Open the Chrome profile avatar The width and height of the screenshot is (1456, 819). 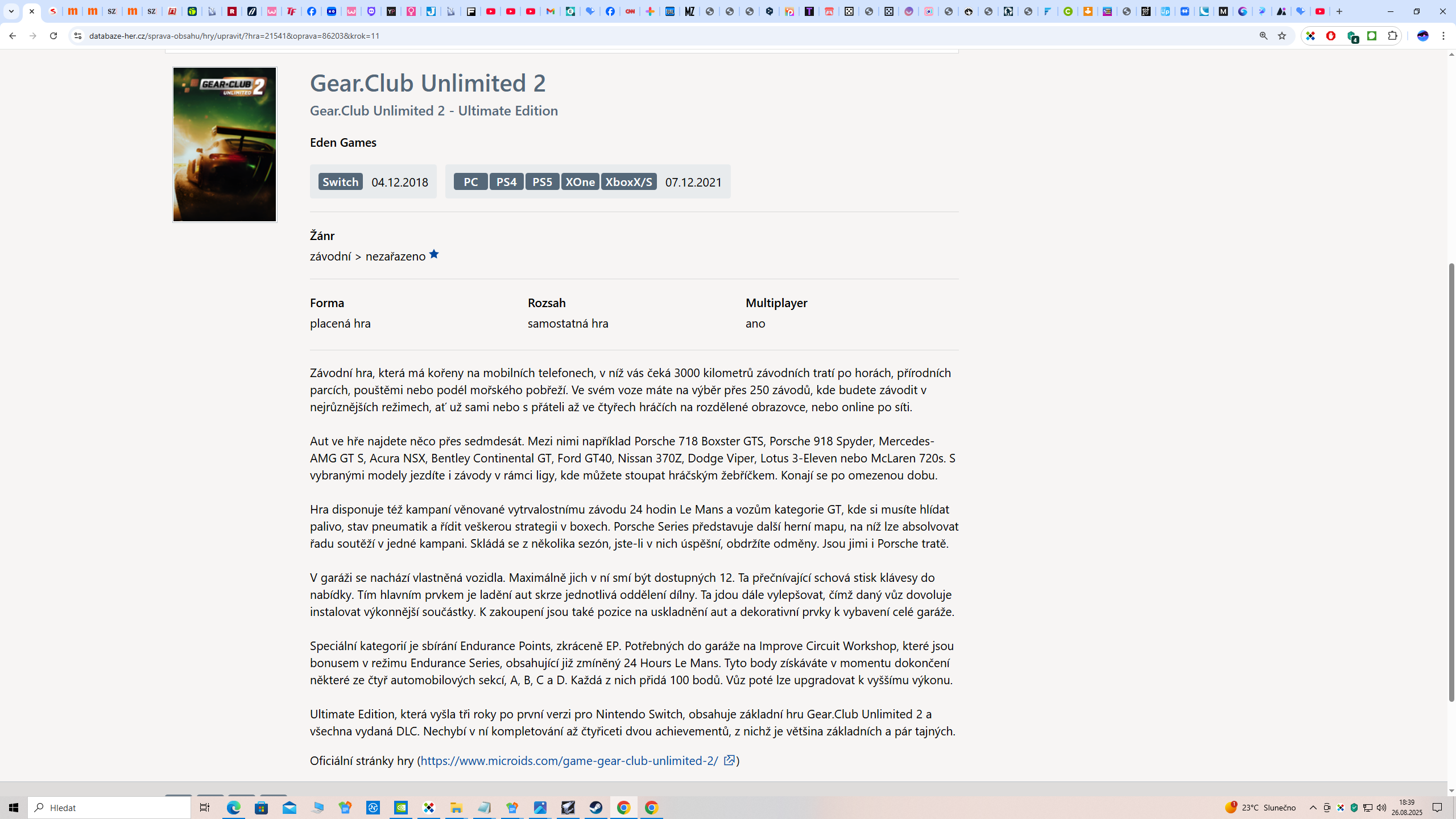pos(1423,36)
